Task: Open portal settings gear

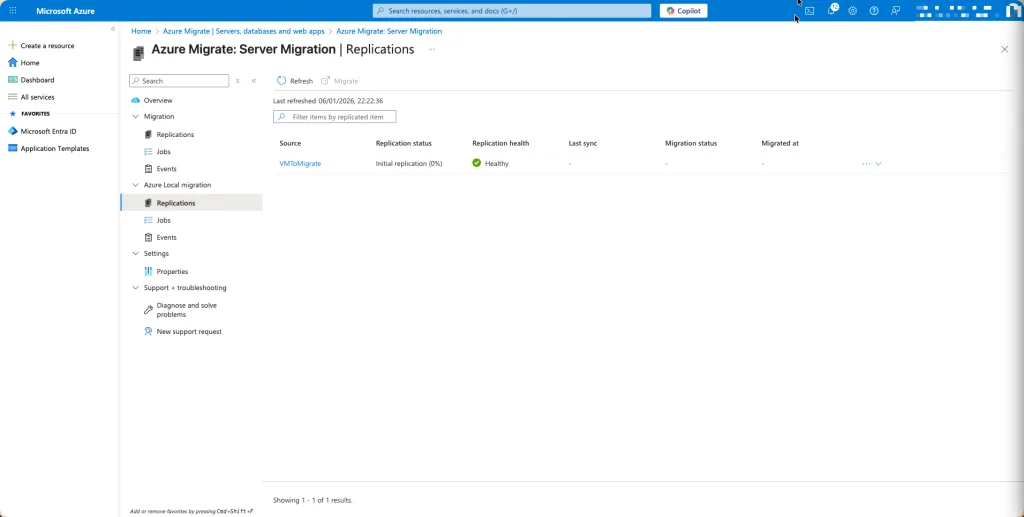Action: click(x=853, y=10)
